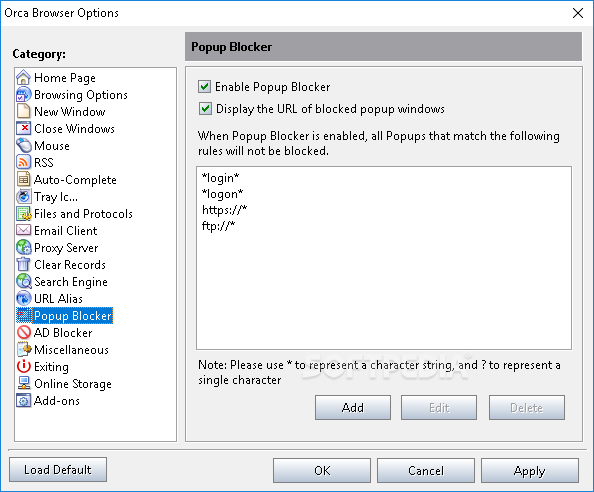Select the *login* rule in list
The width and height of the screenshot is (594, 492).
tap(220, 178)
